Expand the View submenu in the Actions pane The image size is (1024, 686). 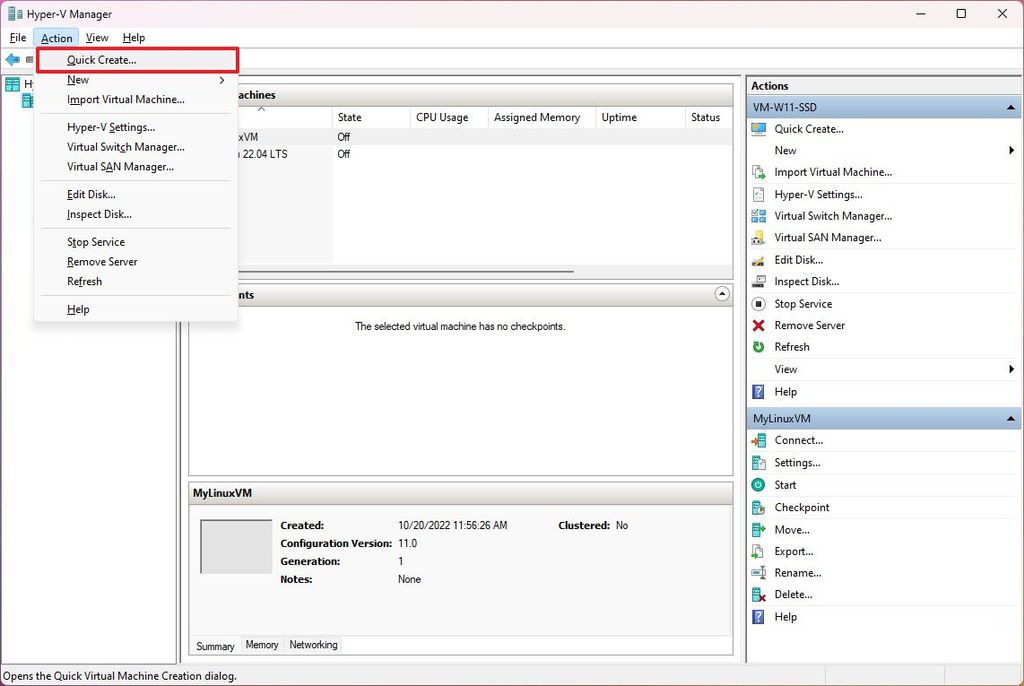[786, 368]
